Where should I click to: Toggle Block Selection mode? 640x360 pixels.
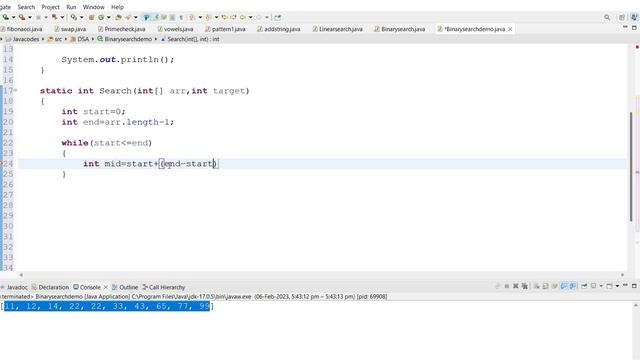point(172,17)
